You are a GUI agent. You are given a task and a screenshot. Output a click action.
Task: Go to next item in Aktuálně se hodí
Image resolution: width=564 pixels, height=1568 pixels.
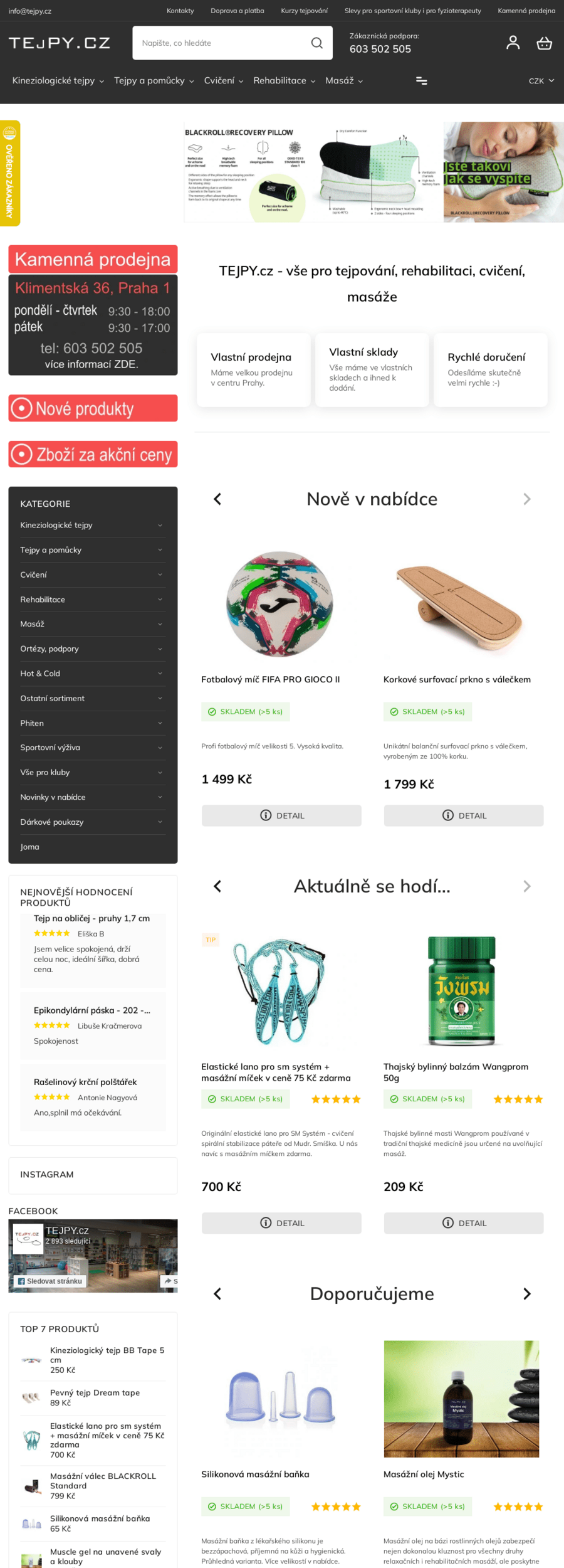pos(527,886)
